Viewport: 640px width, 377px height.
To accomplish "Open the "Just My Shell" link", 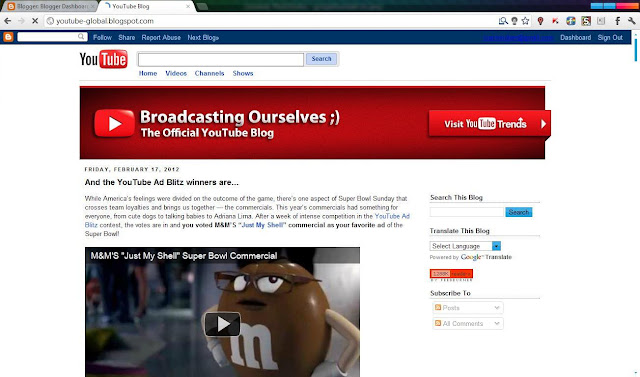I will point(263,225).
